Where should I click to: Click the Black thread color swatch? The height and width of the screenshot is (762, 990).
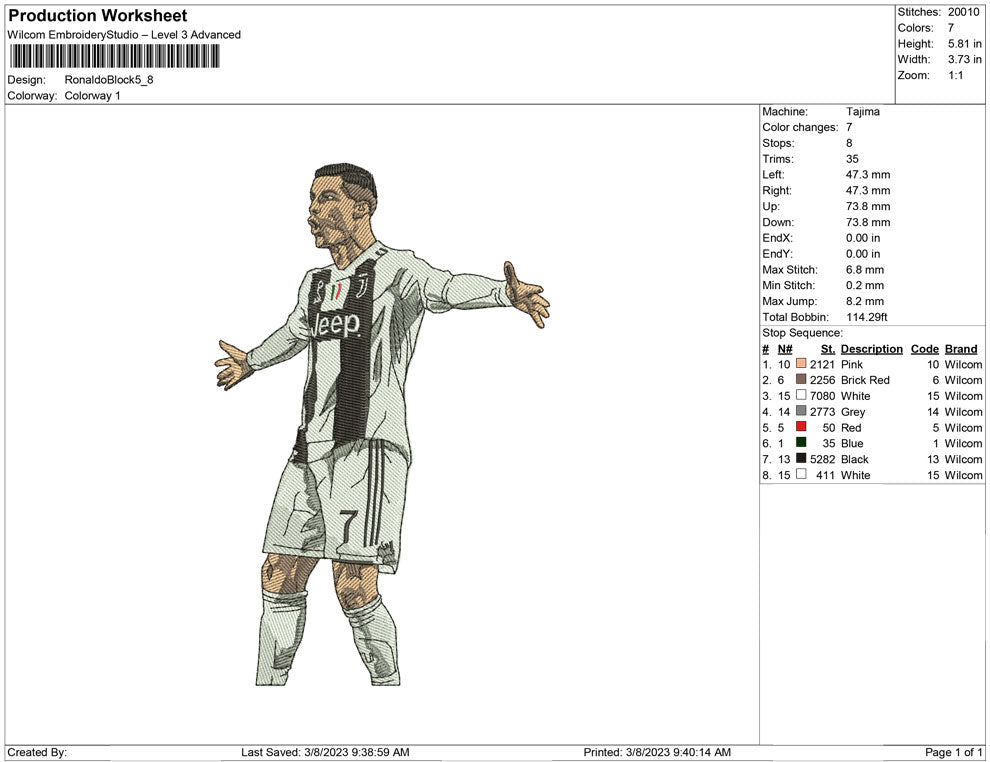(x=801, y=458)
